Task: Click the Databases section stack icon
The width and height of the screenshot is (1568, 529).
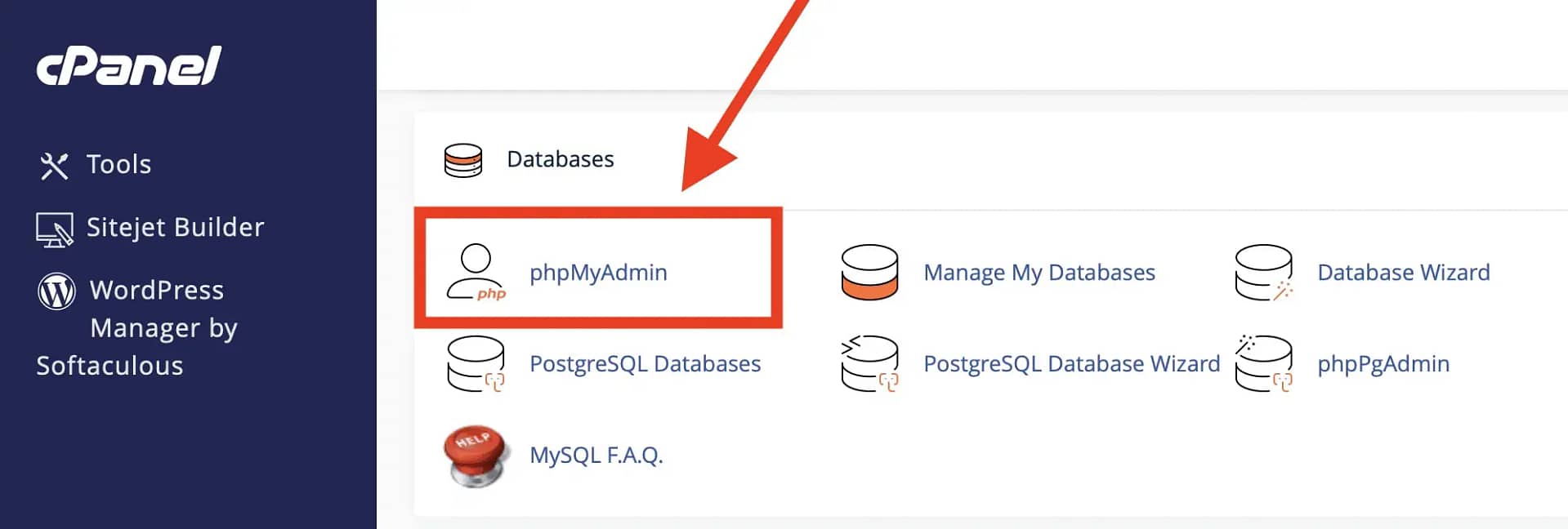Action: click(463, 160)
